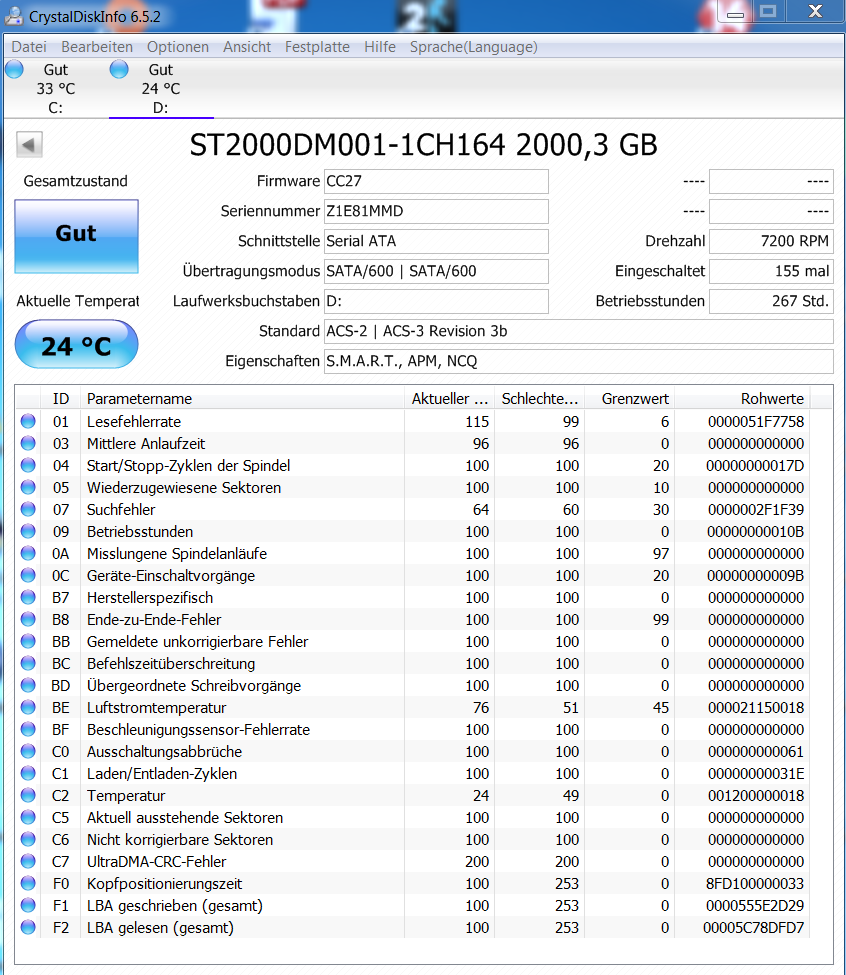Open the Bearbeiten menu
Screen dimensions: 846x975
click(97, 47)
